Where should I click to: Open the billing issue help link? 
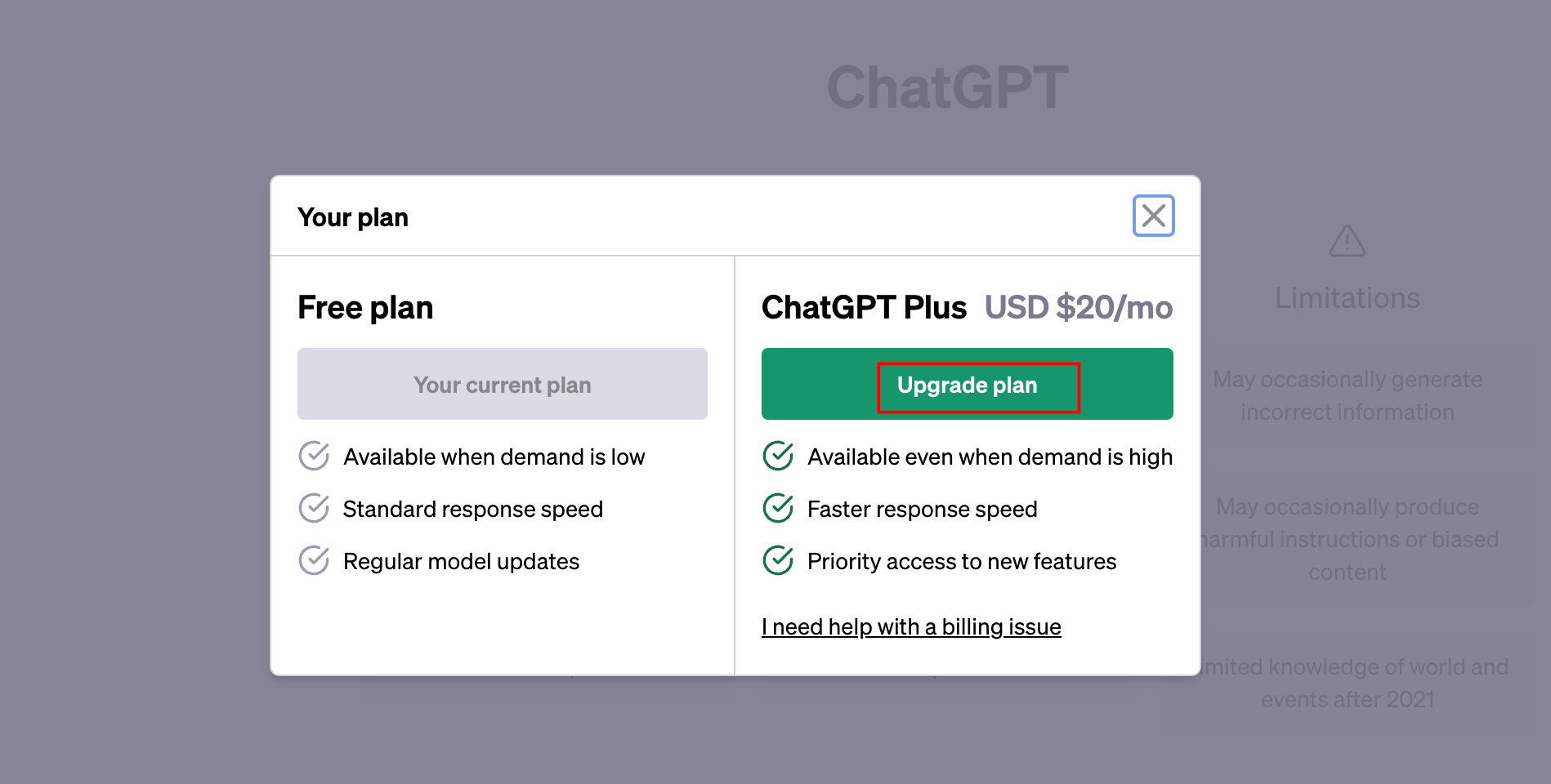coord(911,627)
